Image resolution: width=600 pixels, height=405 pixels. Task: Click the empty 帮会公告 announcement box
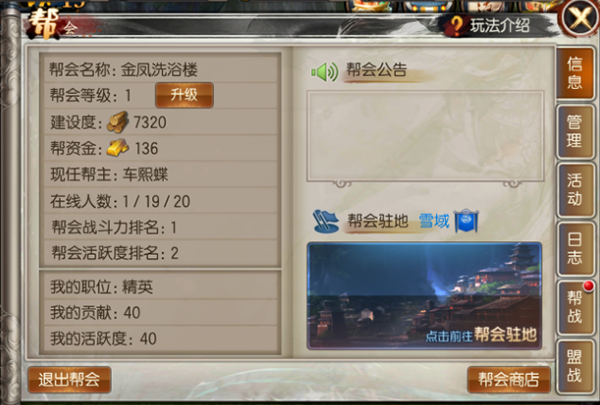pos(425,136)
